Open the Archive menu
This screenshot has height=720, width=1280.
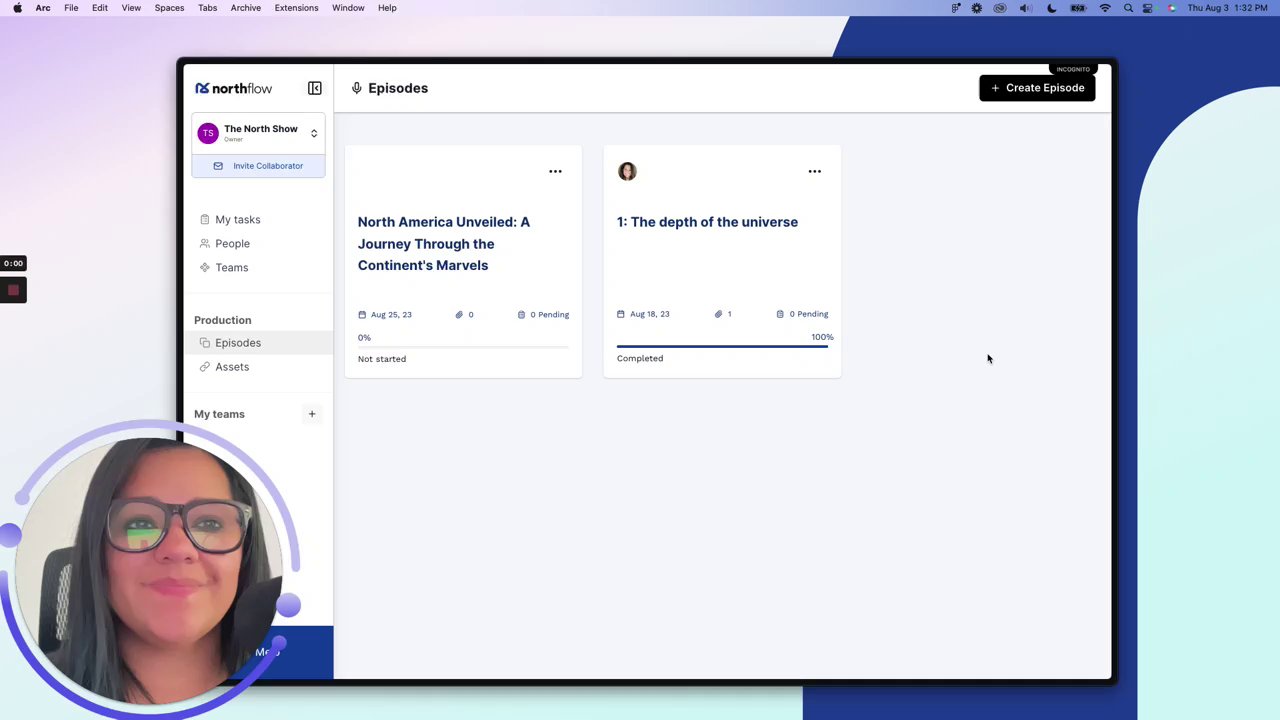[x=245, y=8]
